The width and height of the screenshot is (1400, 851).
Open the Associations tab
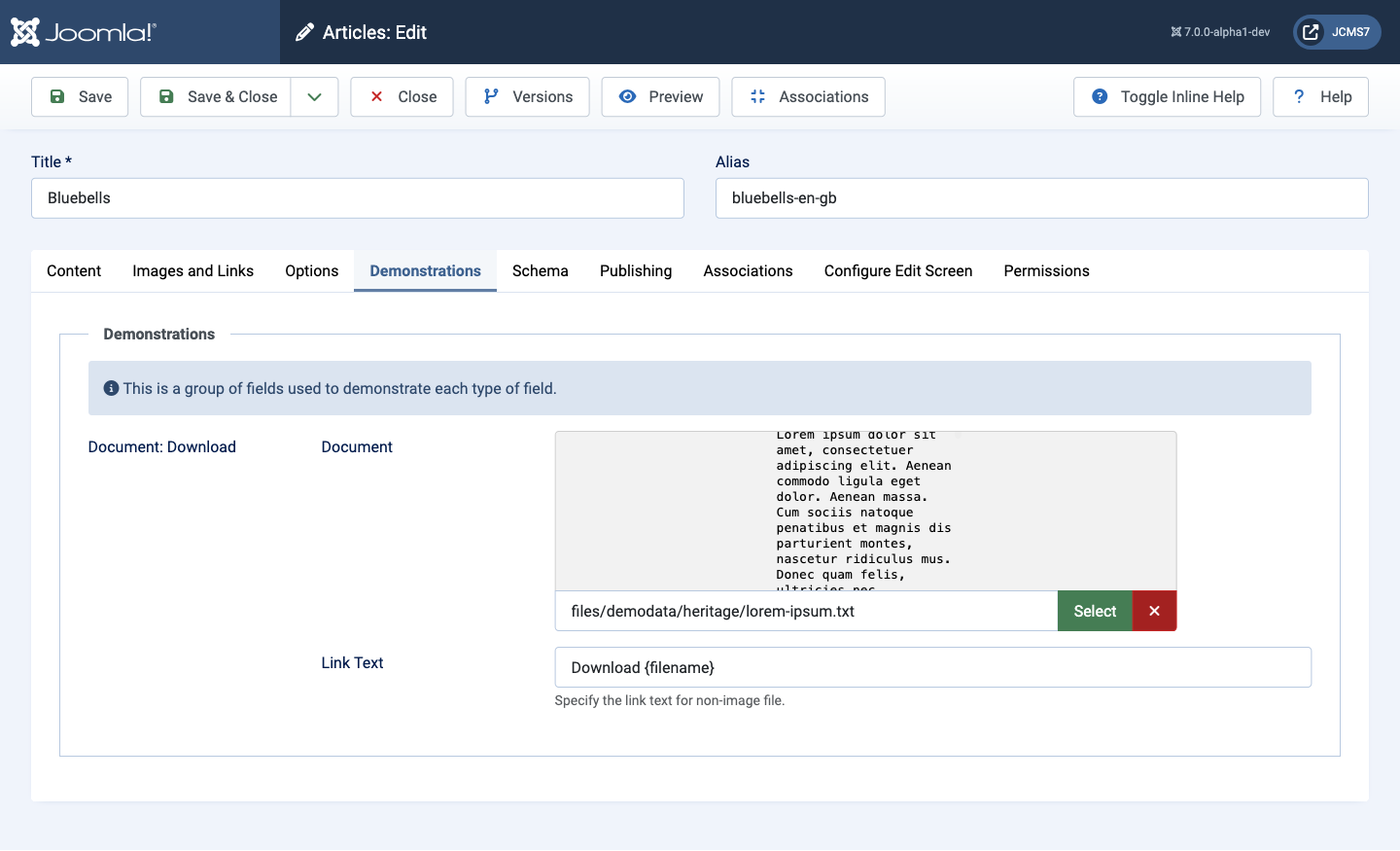[x=748, y=270]
